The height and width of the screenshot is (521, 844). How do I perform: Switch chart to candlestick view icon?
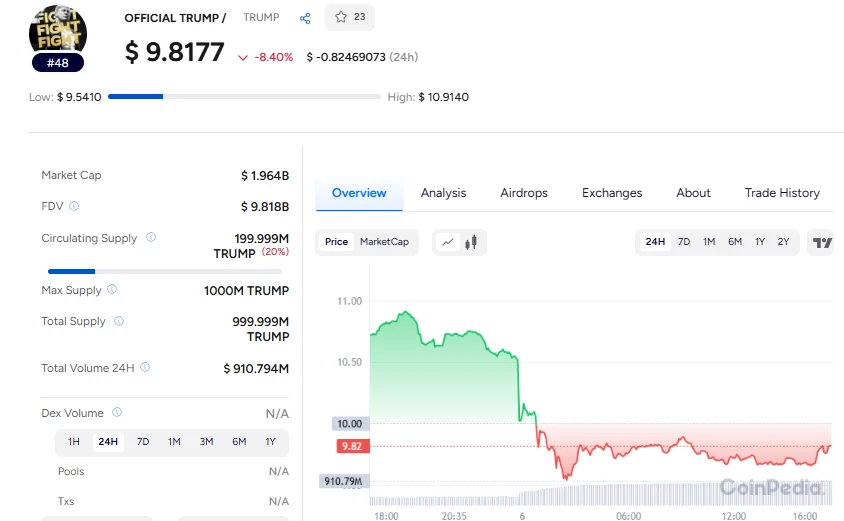471,242
